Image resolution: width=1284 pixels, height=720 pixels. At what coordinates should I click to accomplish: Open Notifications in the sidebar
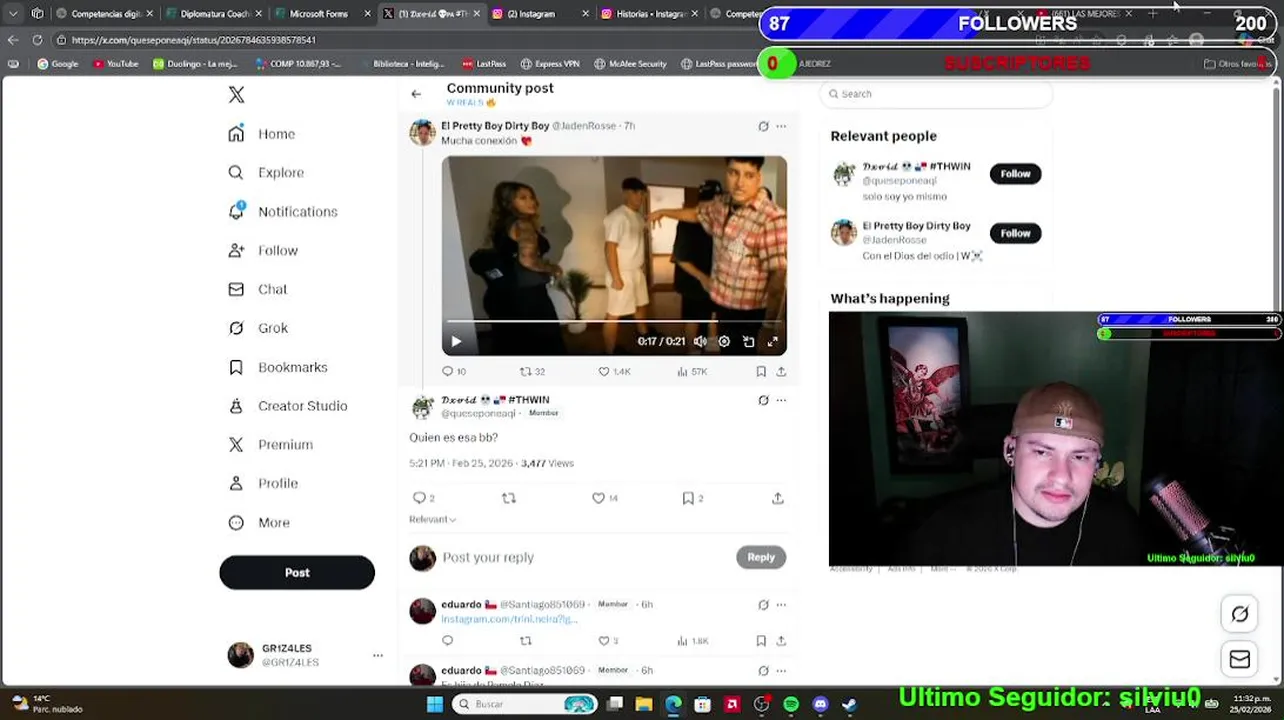(283, 211)
